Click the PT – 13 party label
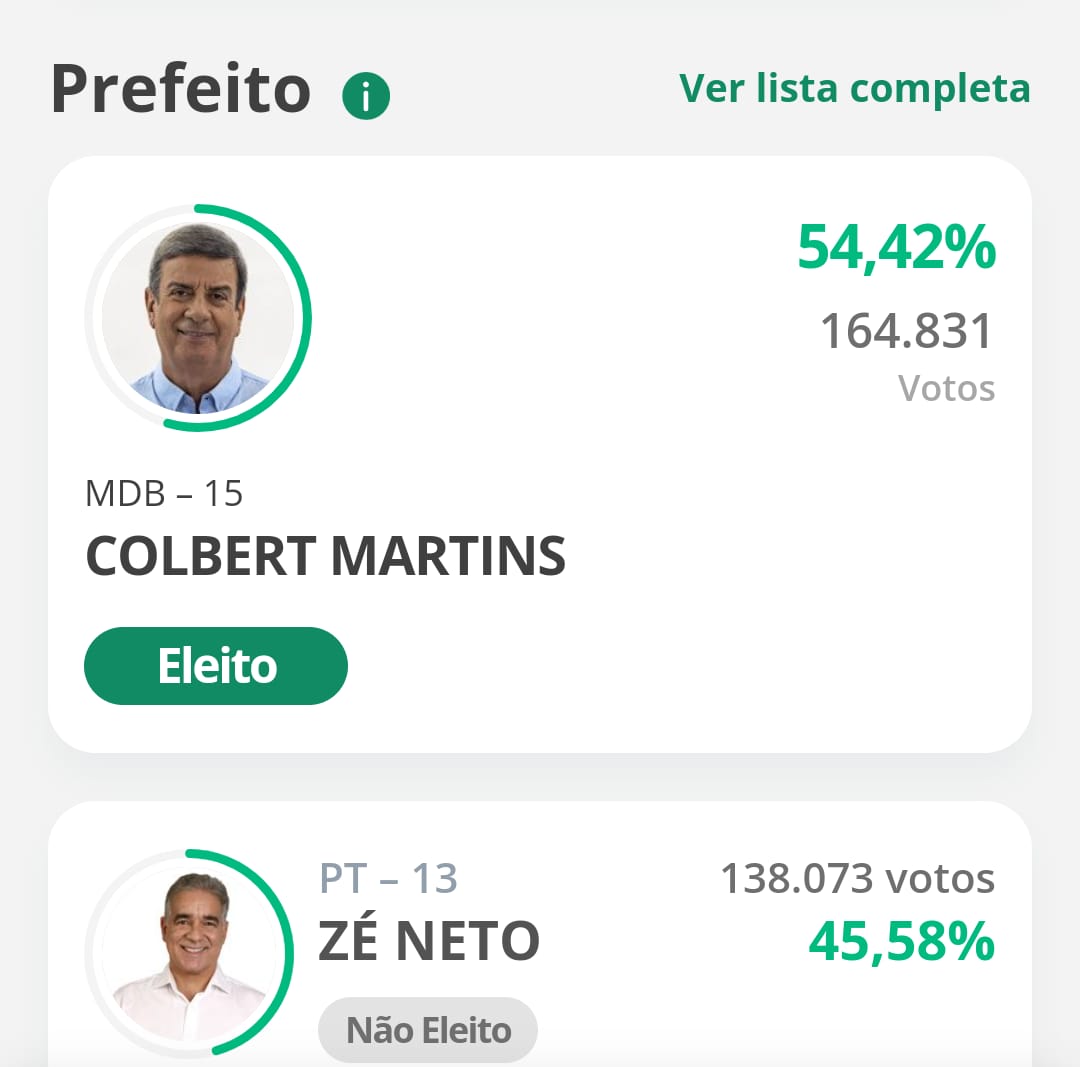 click(388, 878)
